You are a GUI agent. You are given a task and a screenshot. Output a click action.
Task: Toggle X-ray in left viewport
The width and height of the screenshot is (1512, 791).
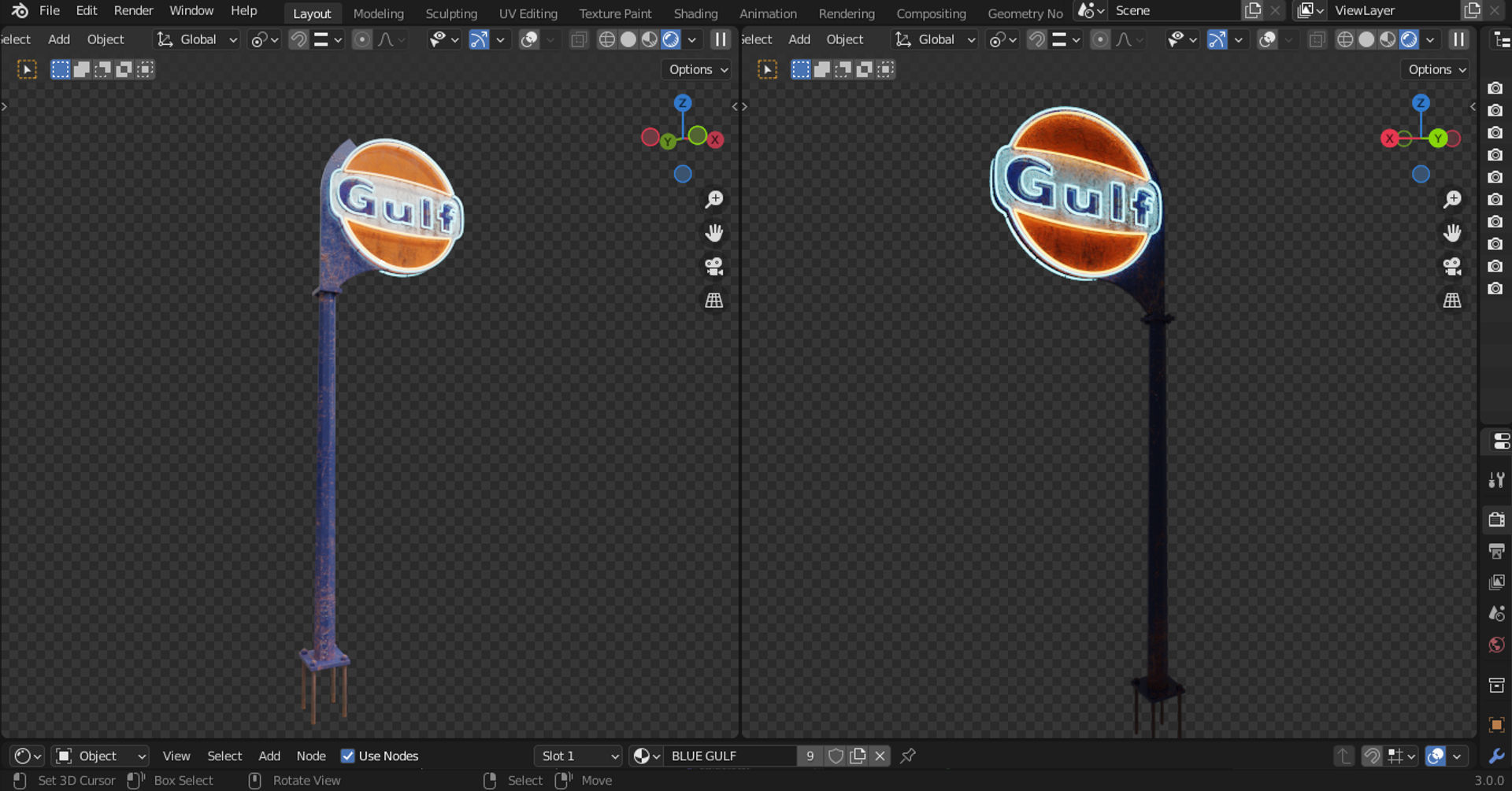tap(579, 39)
